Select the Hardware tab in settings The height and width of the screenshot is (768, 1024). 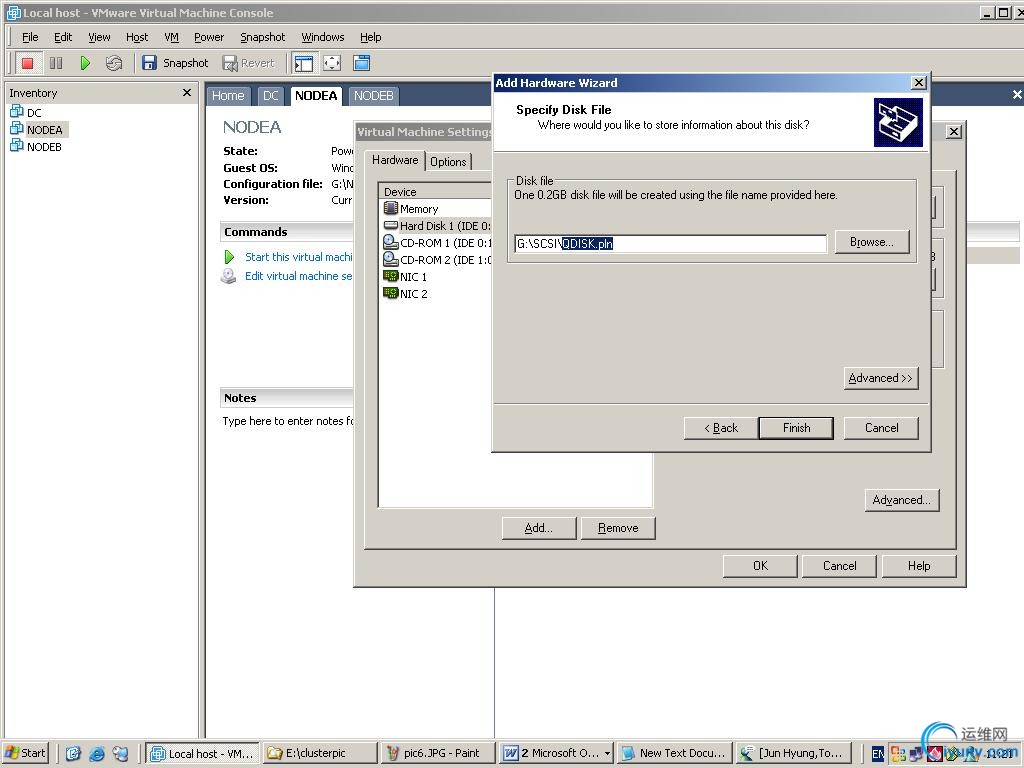[395, 160]
